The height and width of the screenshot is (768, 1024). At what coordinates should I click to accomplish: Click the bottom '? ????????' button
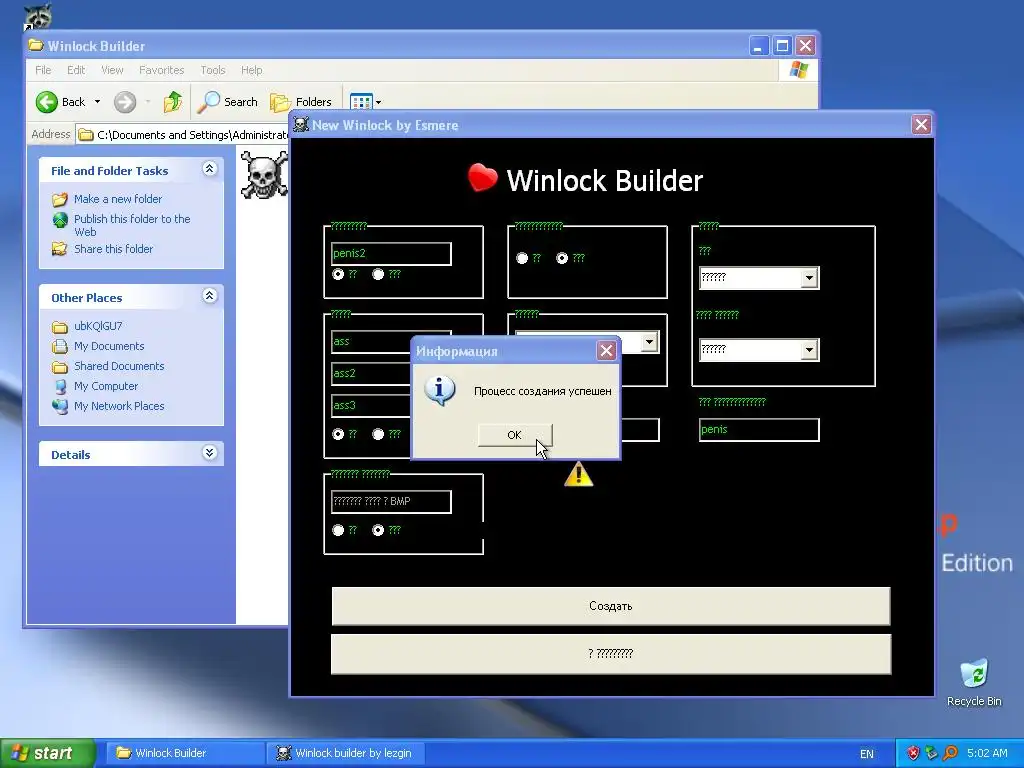(611, 654)
